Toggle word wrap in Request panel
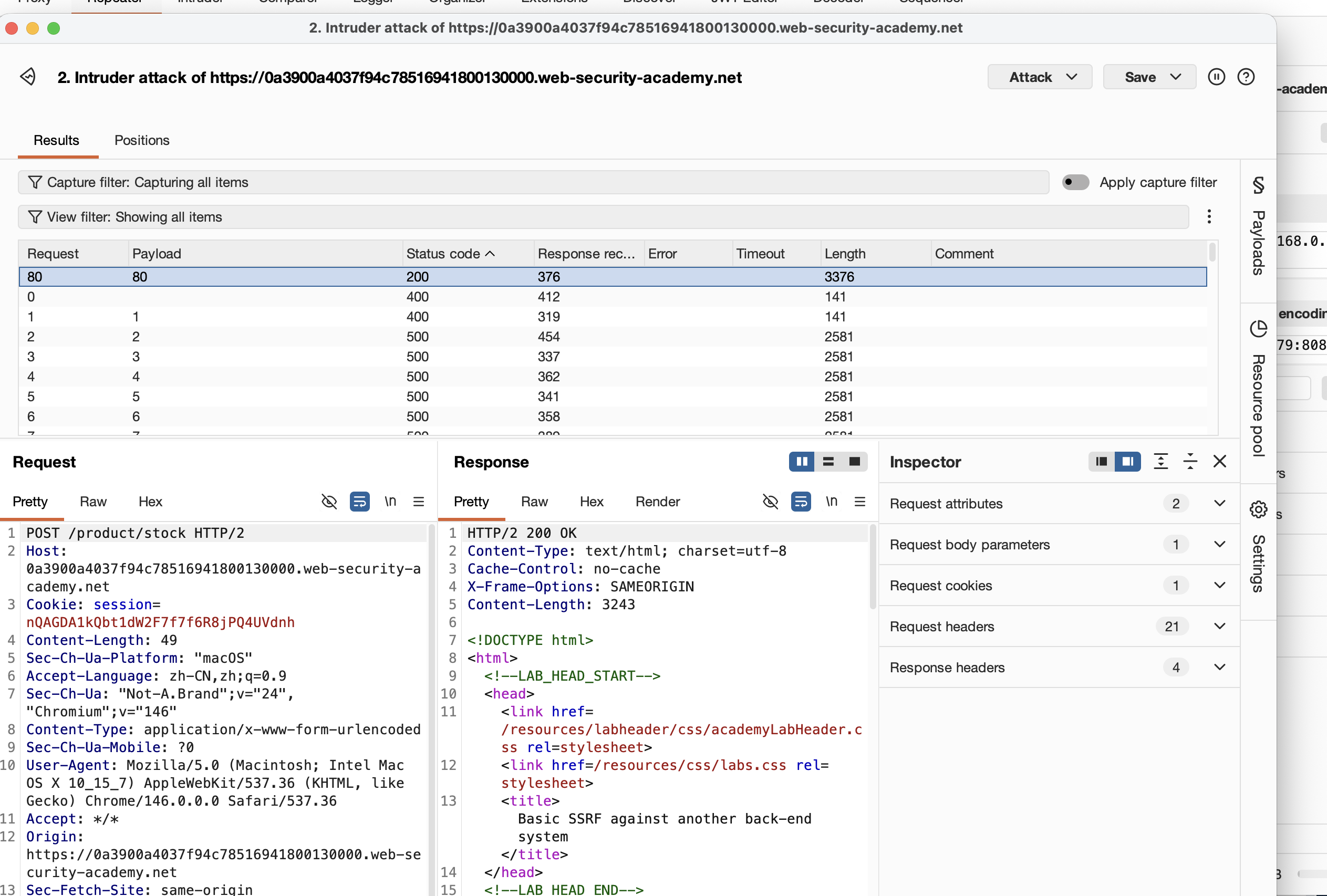The width and height of the screenshot is (1327, 896). tap(359, 502)
